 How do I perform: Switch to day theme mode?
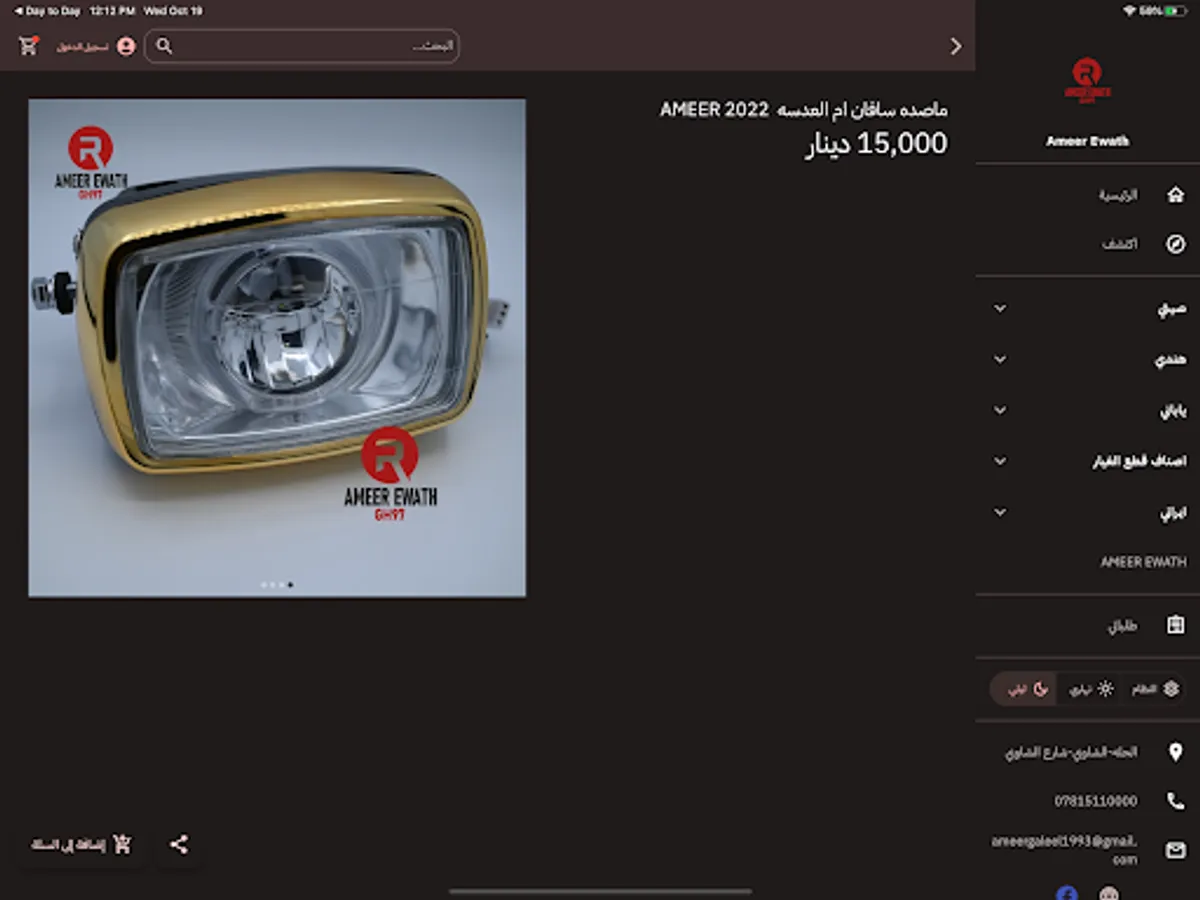pos(1091,689)
